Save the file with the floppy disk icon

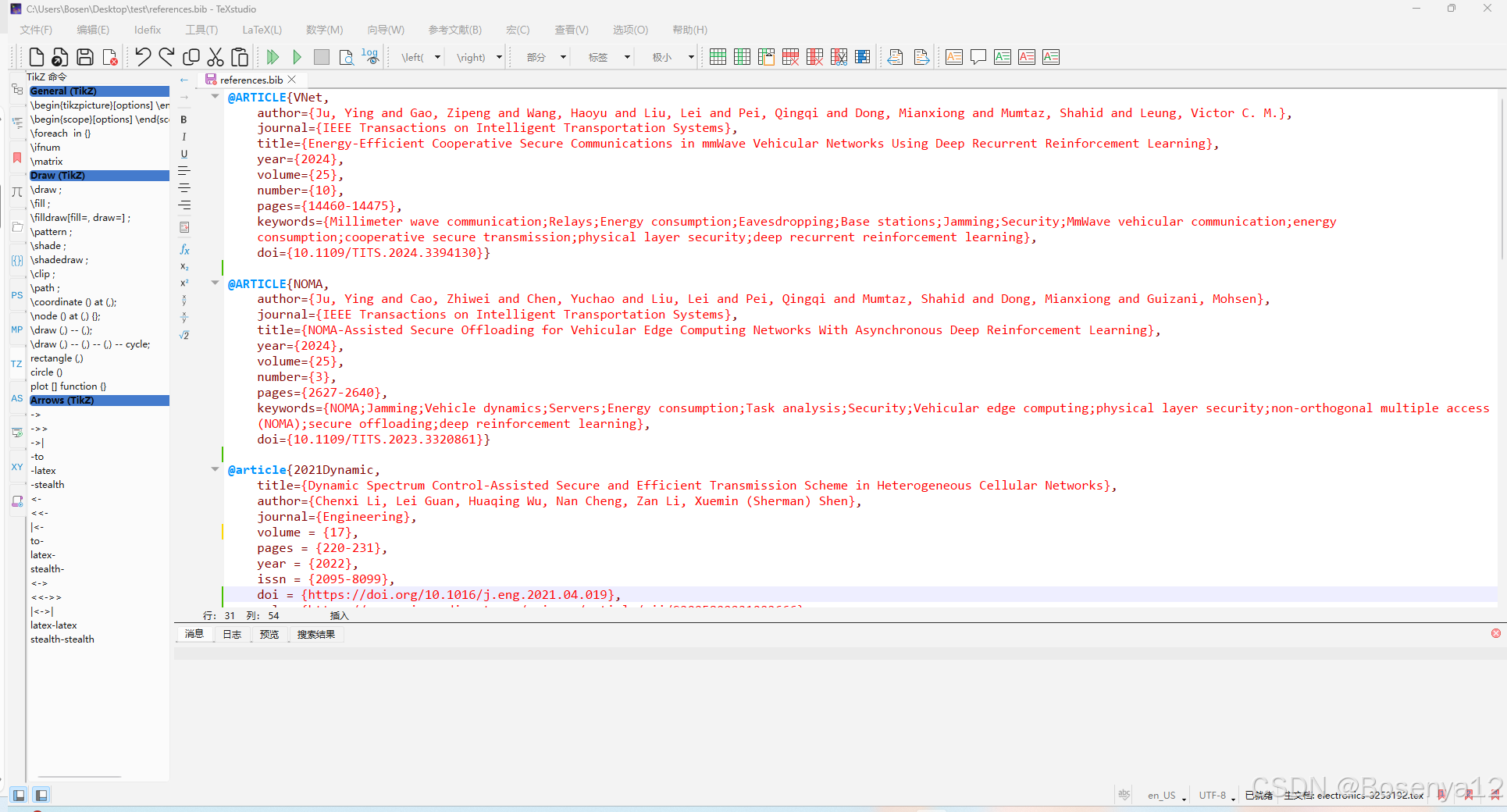coord(85,57)
